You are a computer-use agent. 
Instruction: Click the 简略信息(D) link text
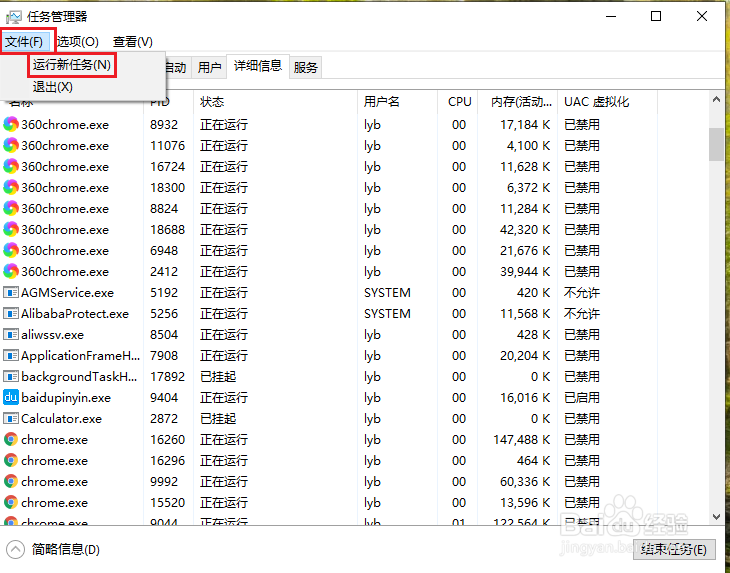66,550
